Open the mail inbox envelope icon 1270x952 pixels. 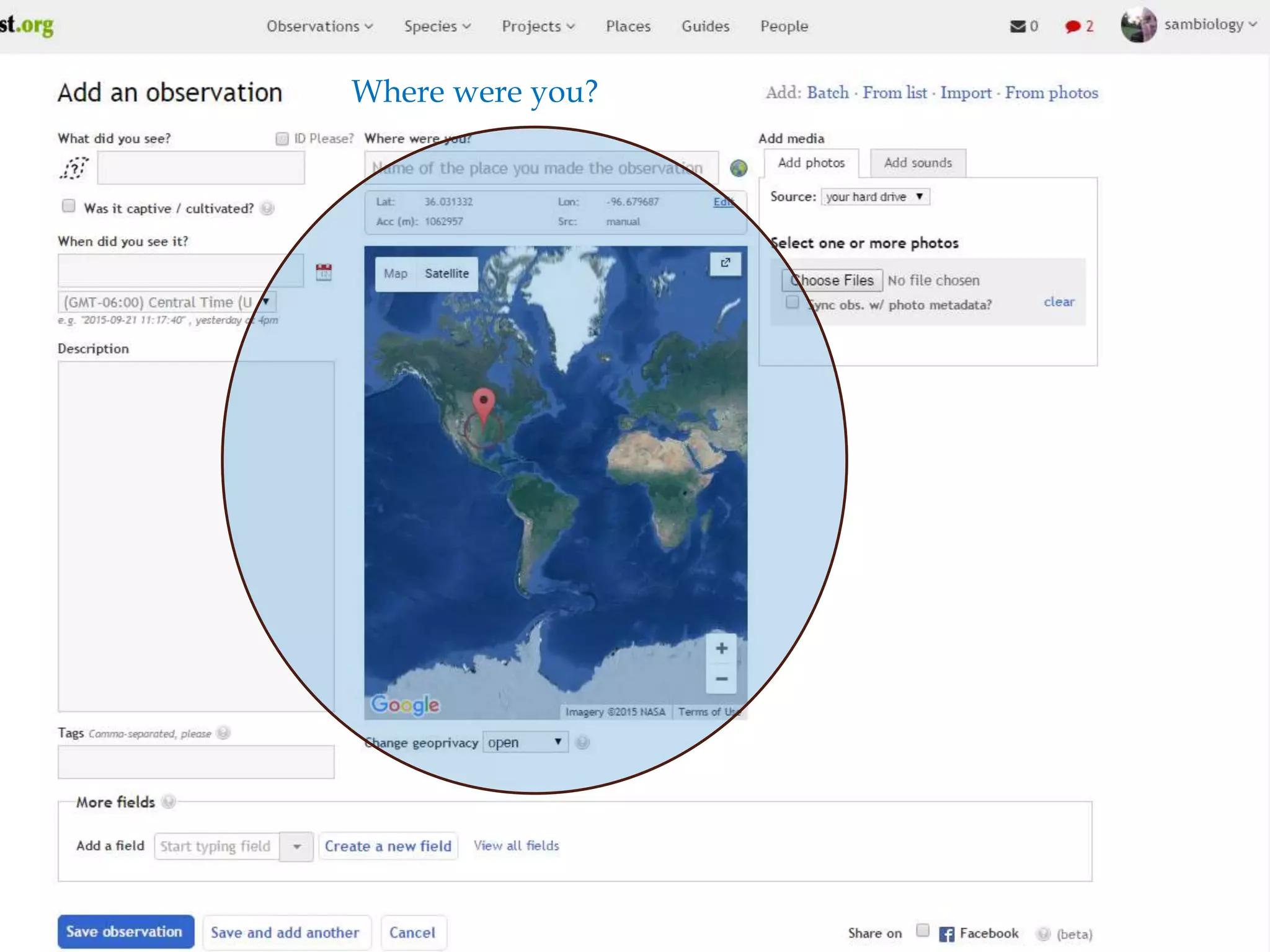(x=1018, y=26)
